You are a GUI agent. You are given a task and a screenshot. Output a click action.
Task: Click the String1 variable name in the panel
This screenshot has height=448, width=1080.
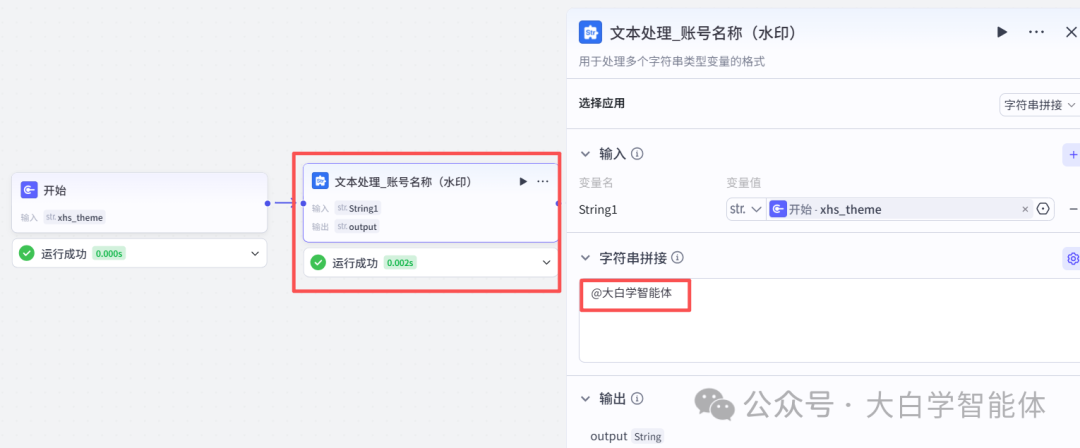(599, 210)
